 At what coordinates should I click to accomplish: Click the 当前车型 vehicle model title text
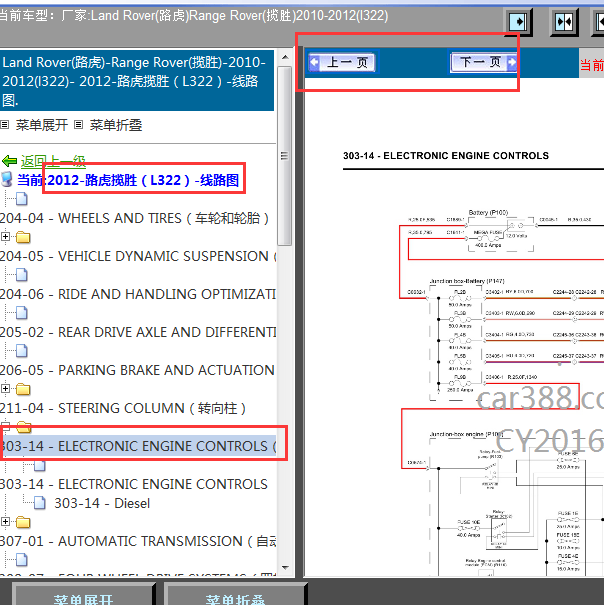pos(194,15)
